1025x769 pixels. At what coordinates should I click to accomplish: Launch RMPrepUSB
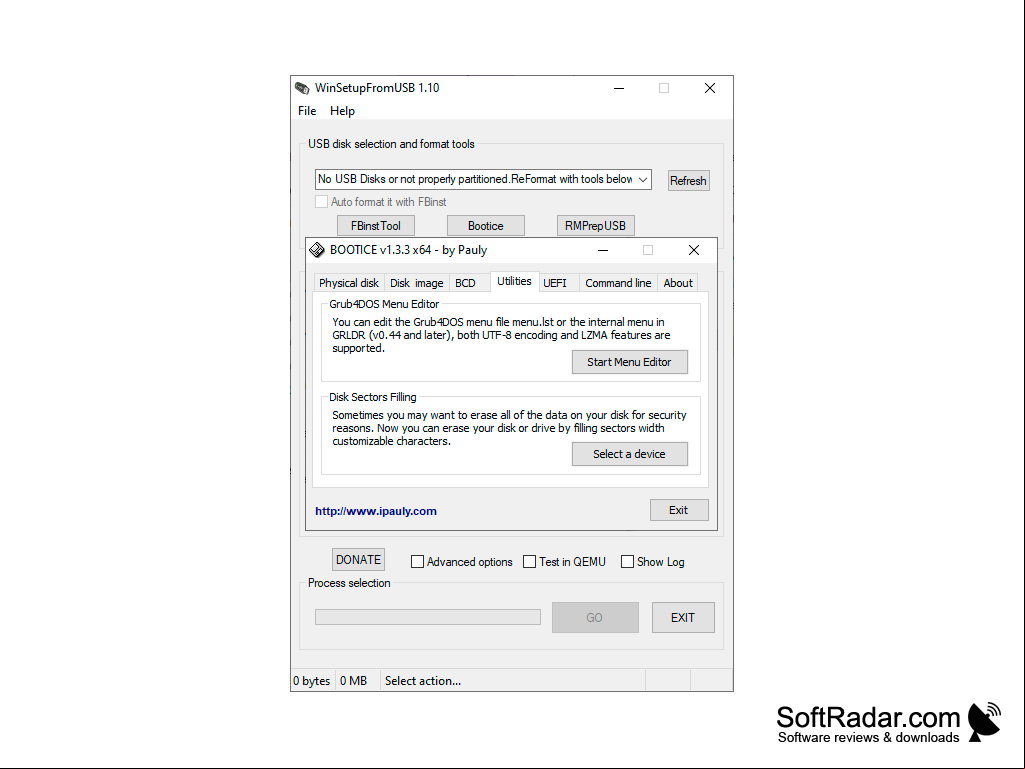[596, 226]
